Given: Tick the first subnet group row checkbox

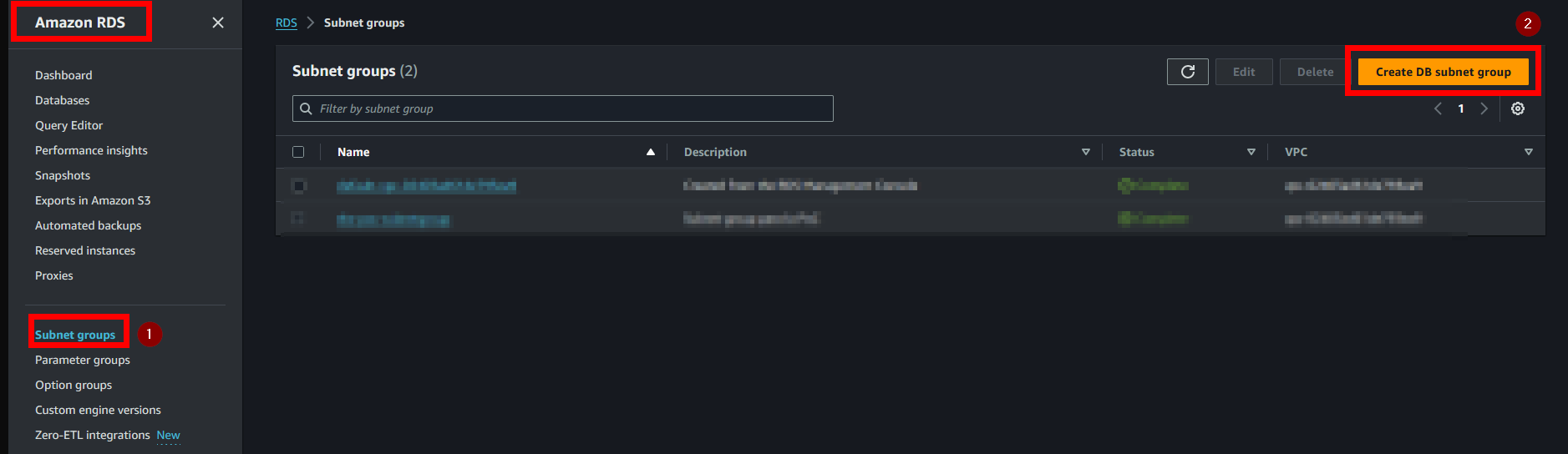Looking at the screenshot, I should click(x=298, y=185).
